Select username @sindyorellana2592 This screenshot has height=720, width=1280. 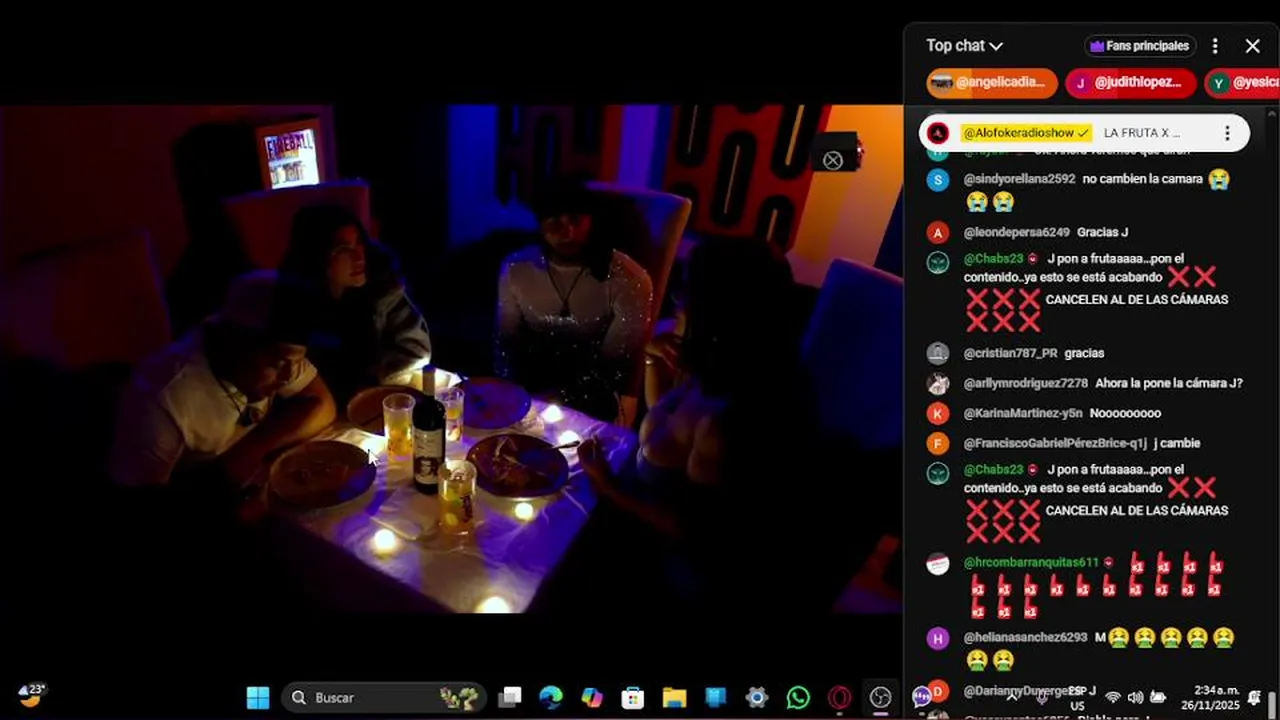click(1019, 179)
